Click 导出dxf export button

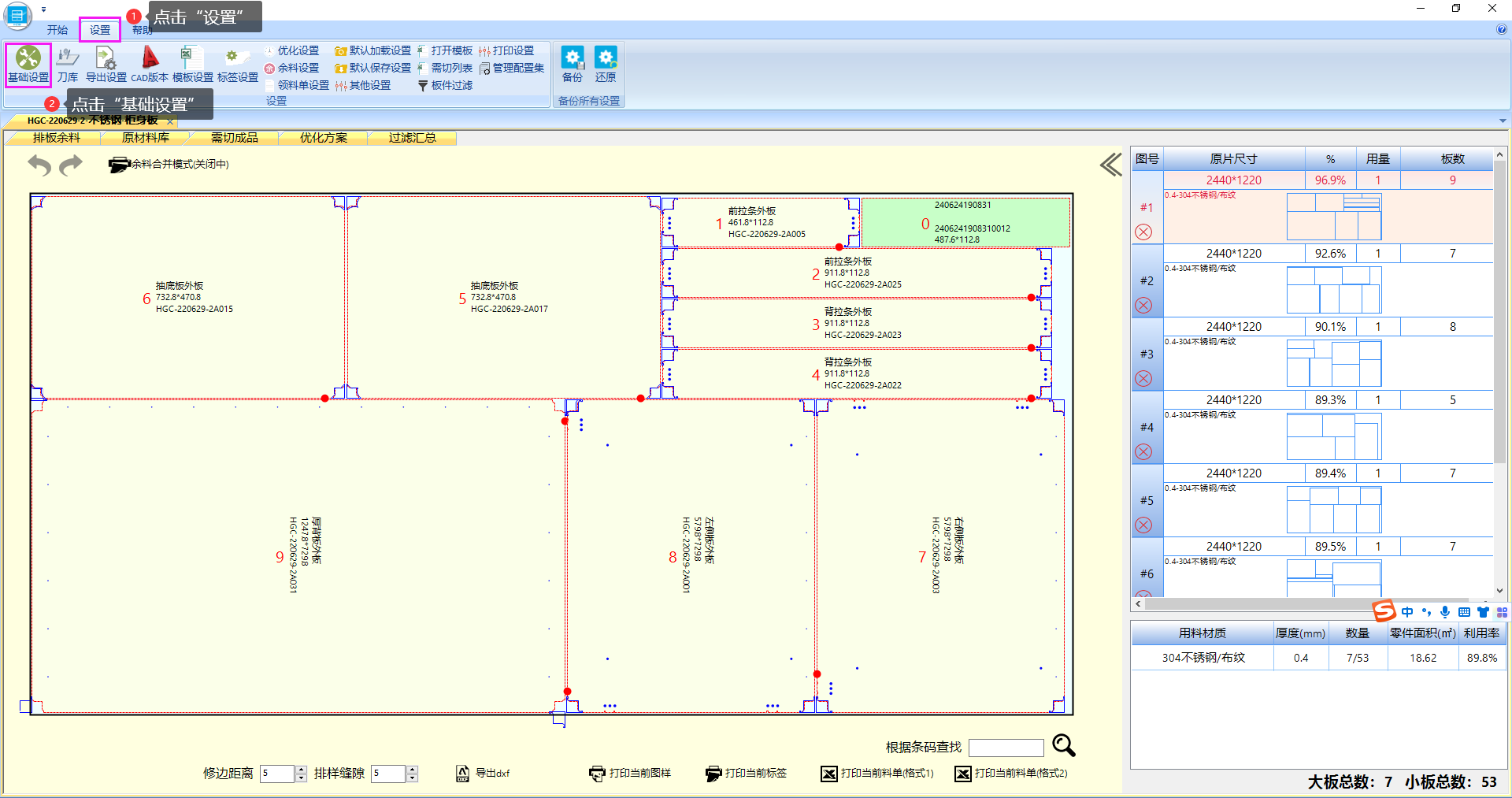(x=483, y=774)
